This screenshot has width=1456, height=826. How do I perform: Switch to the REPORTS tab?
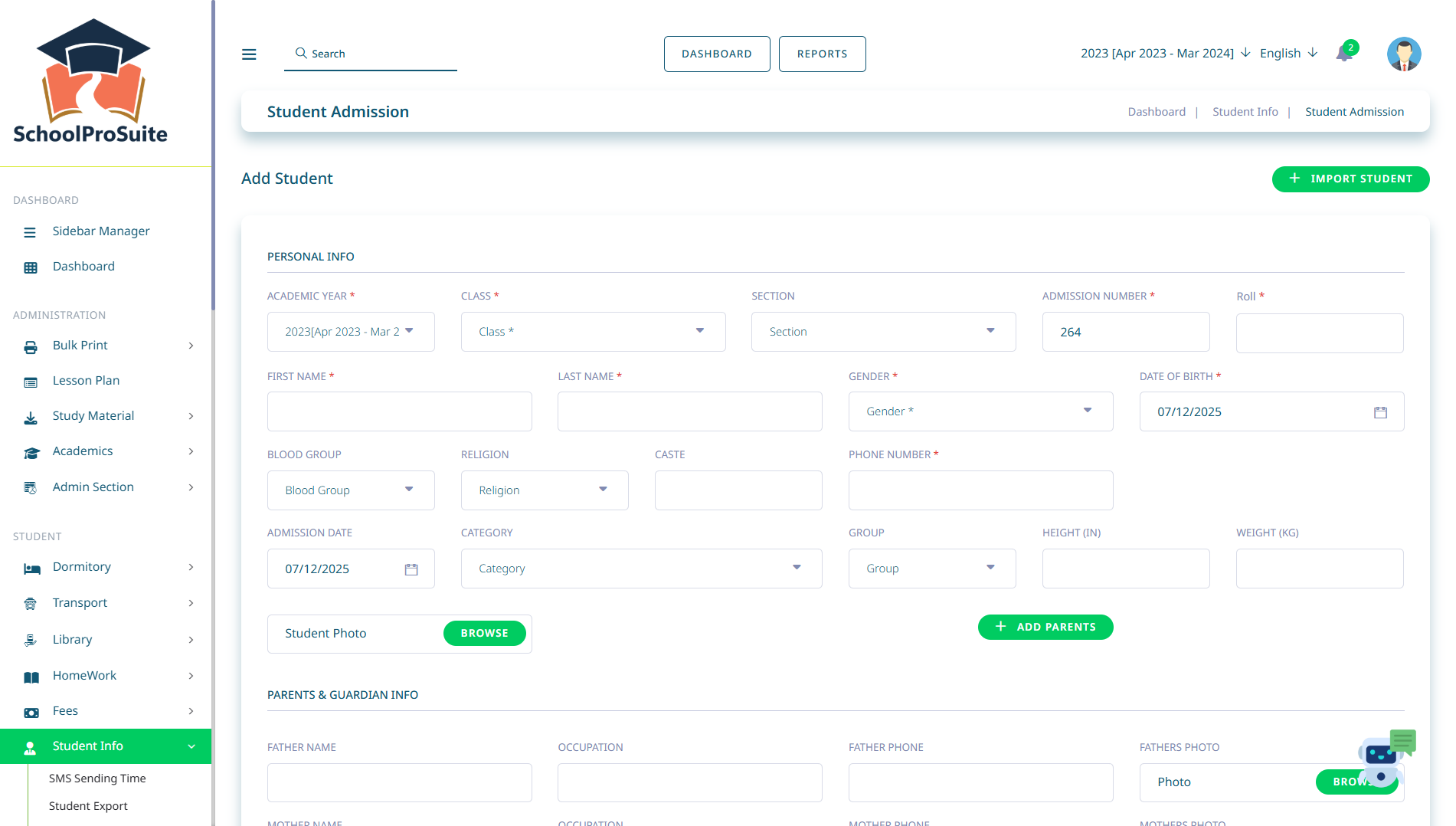click(x=822, y=54)
